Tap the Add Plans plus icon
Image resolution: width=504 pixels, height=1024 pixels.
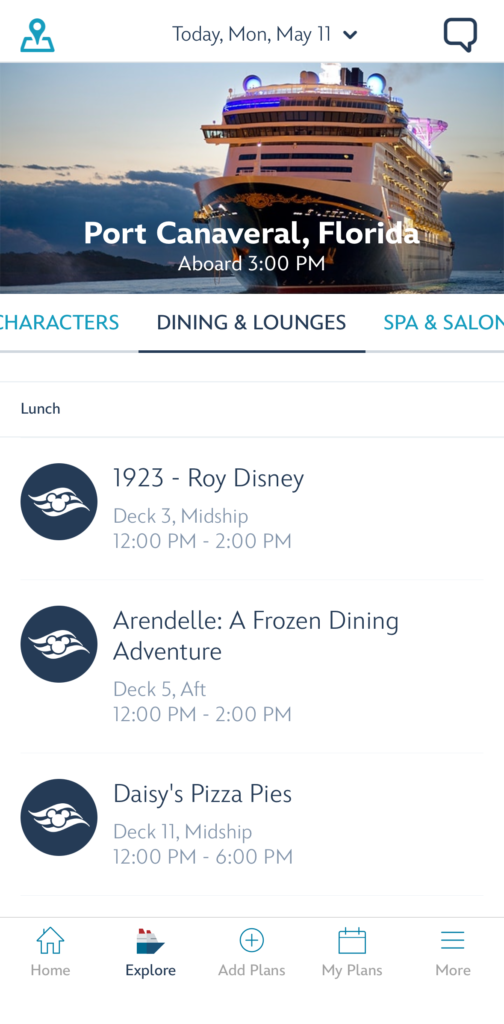point(251,941)
